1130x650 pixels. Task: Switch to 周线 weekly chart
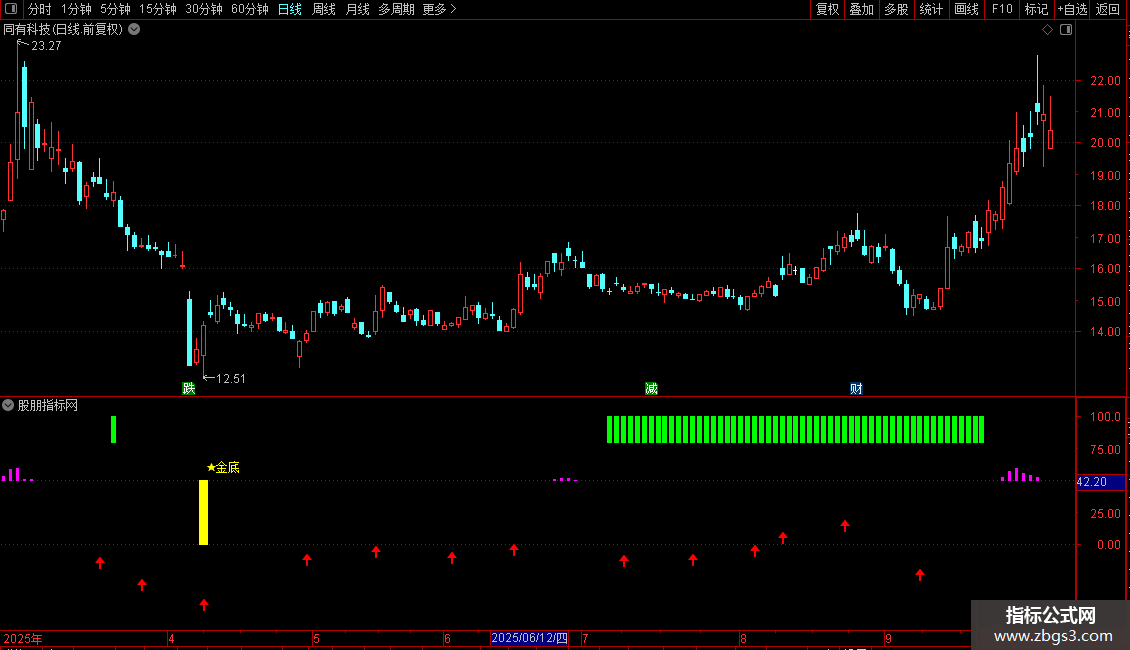[324, 9]
